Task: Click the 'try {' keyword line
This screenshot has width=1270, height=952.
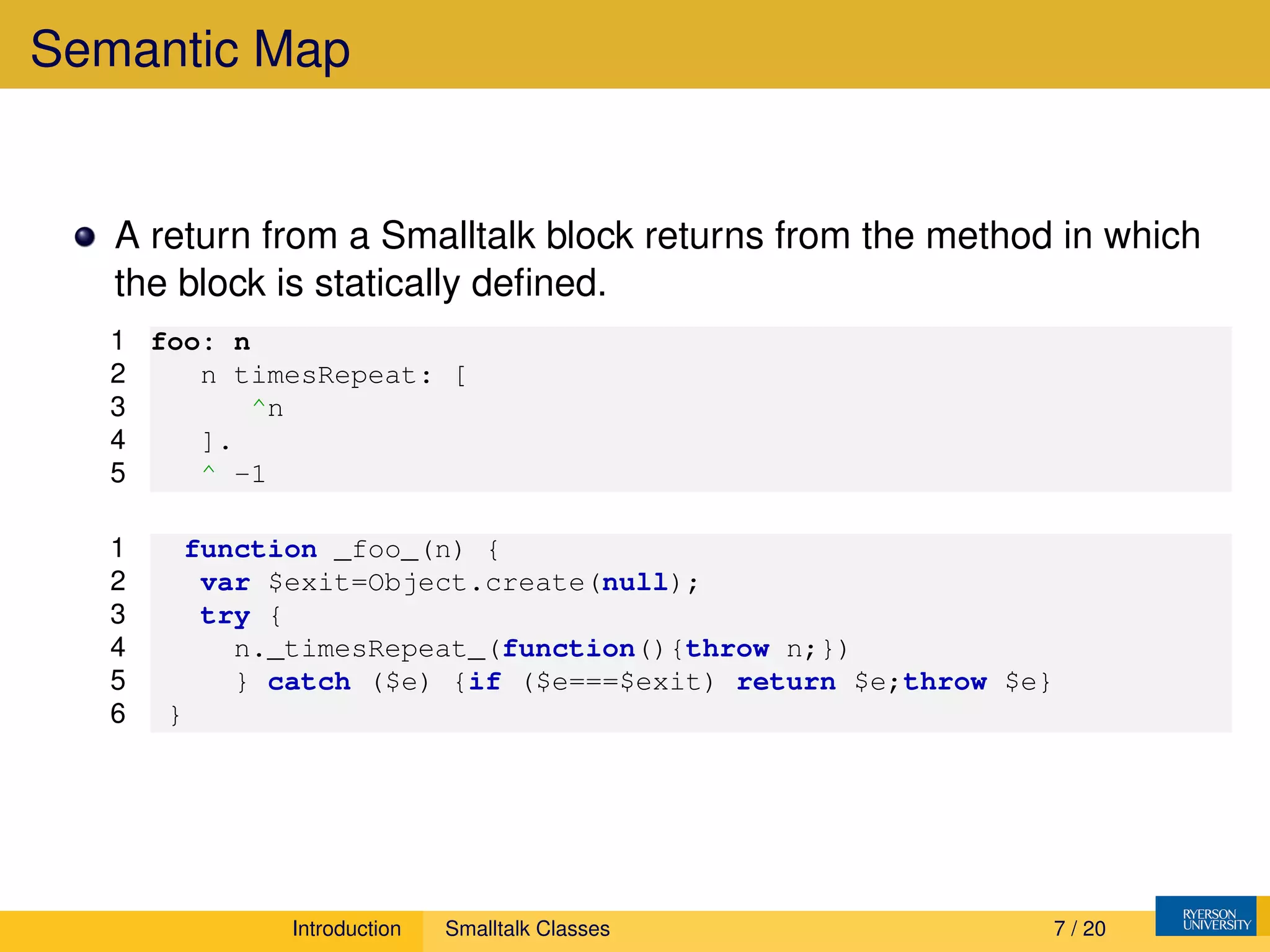Action: pos(241,616)
